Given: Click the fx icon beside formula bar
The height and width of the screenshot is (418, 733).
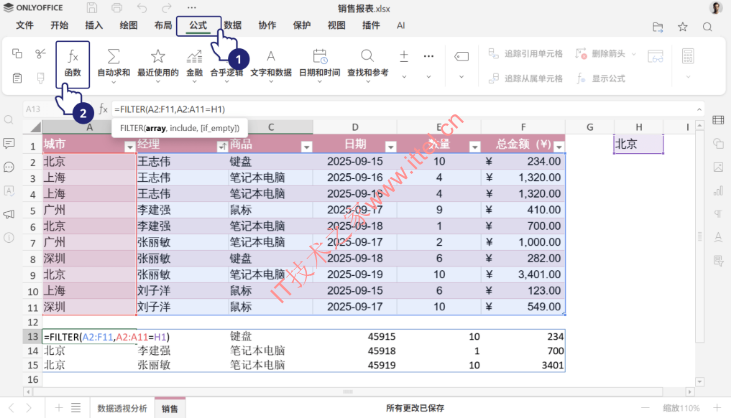Looking at the screenshot, I should click(102, 108).
